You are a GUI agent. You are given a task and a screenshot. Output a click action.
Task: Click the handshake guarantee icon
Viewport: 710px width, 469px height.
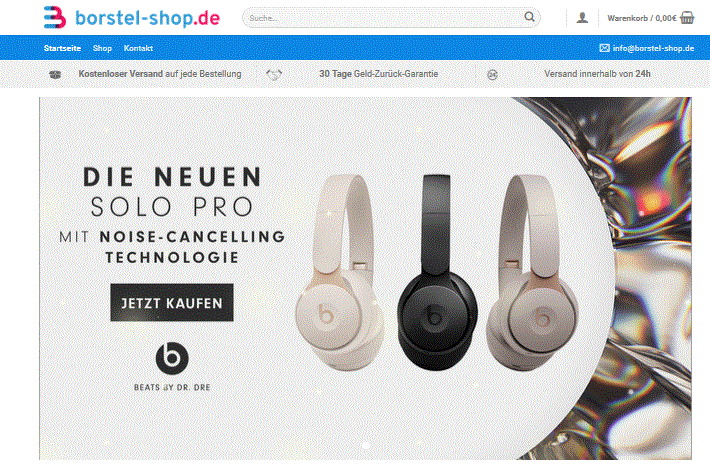point(274,74)
